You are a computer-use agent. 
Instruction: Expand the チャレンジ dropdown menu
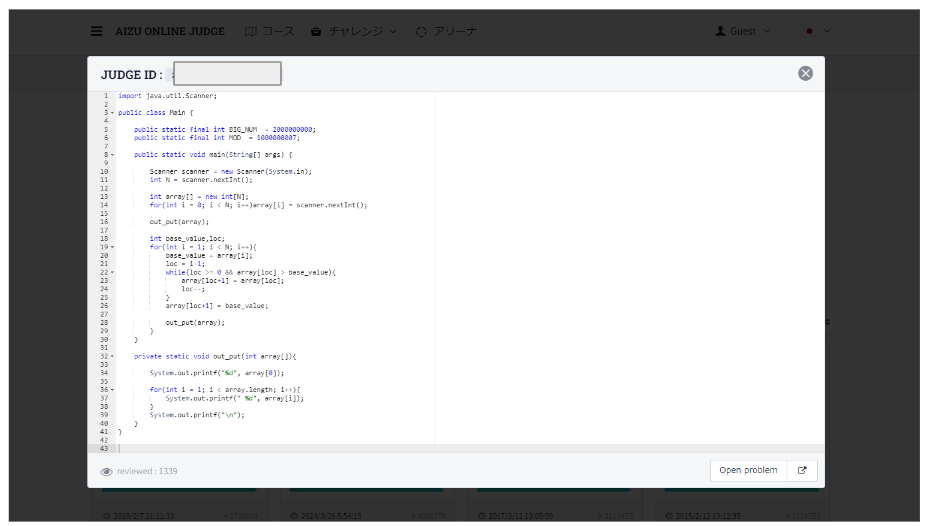(353, 31)
